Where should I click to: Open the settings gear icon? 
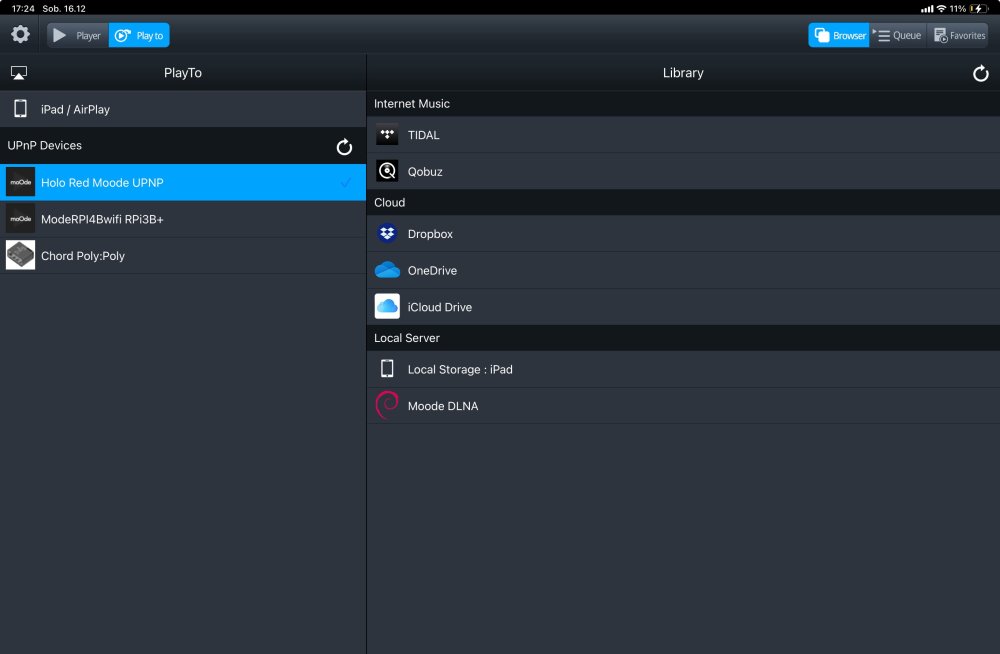coord(20,34)
